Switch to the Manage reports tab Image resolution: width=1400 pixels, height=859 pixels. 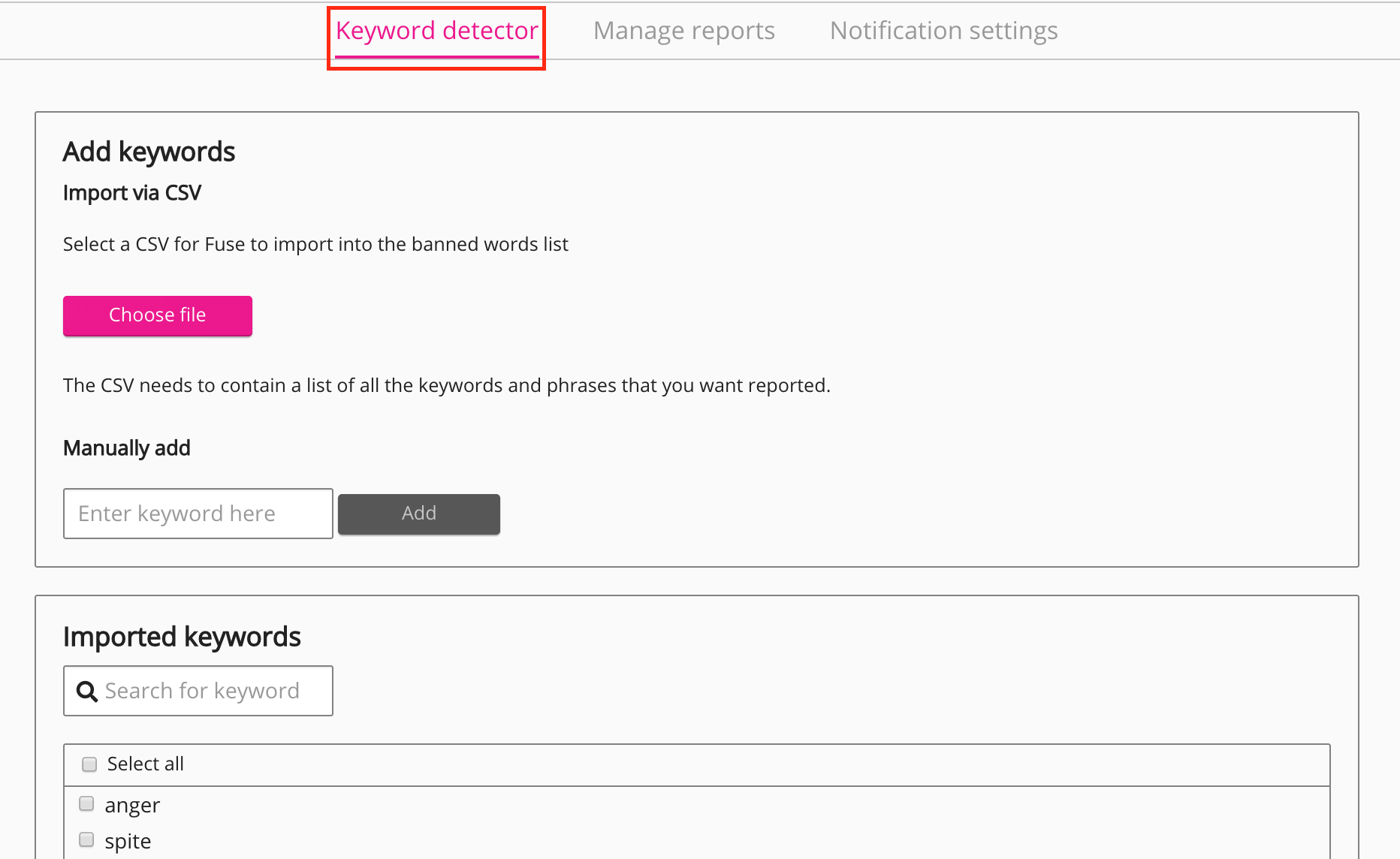pos(683,31)
